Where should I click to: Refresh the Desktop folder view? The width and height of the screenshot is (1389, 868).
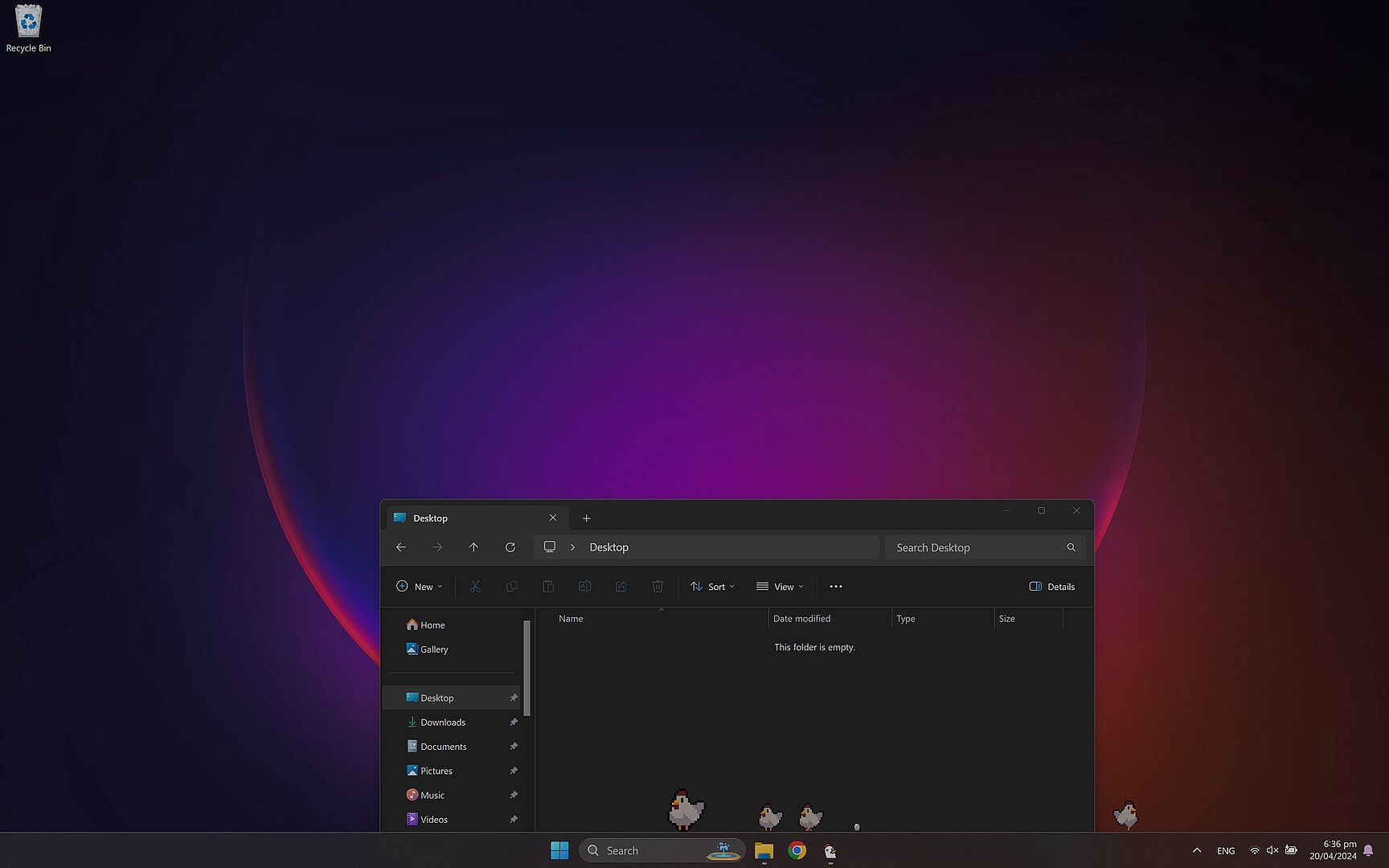point(510,547)
